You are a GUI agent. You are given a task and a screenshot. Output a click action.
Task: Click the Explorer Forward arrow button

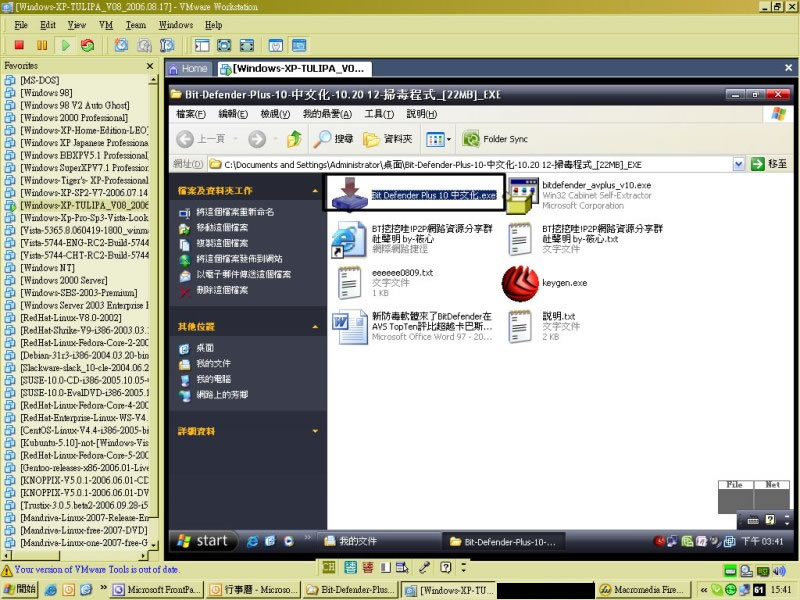[257, 139]
